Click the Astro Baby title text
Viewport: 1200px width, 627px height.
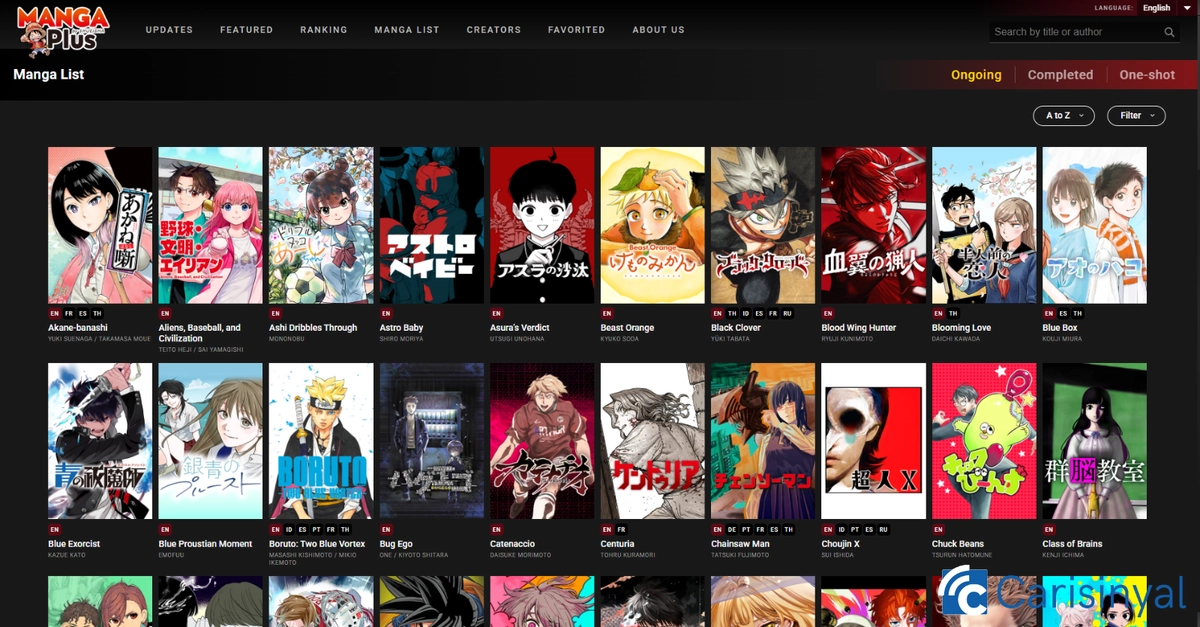(402, 328)
